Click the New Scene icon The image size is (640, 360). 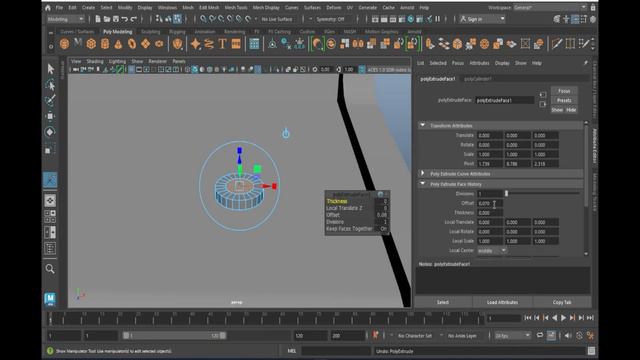tap(98, 19)
